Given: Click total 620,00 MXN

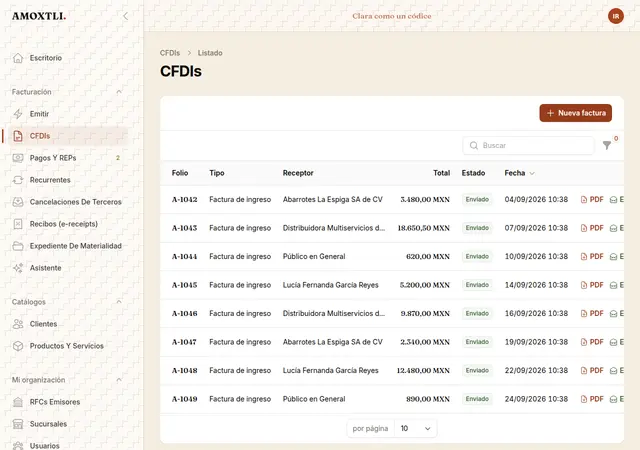Looking at the screenshot, I should click(428, 256).
